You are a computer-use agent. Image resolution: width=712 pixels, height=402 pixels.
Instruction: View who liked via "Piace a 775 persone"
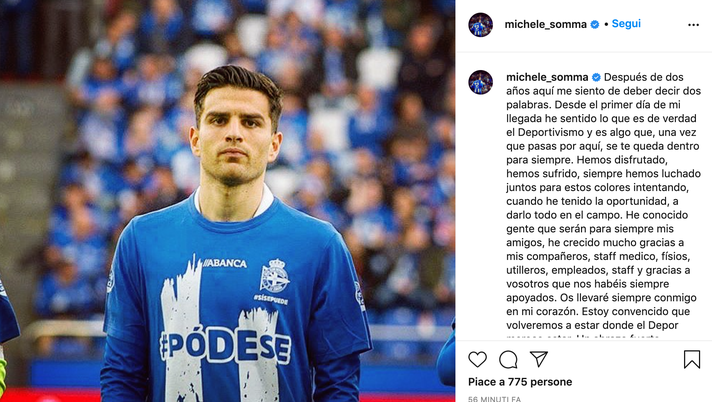(x=520, y=382)
